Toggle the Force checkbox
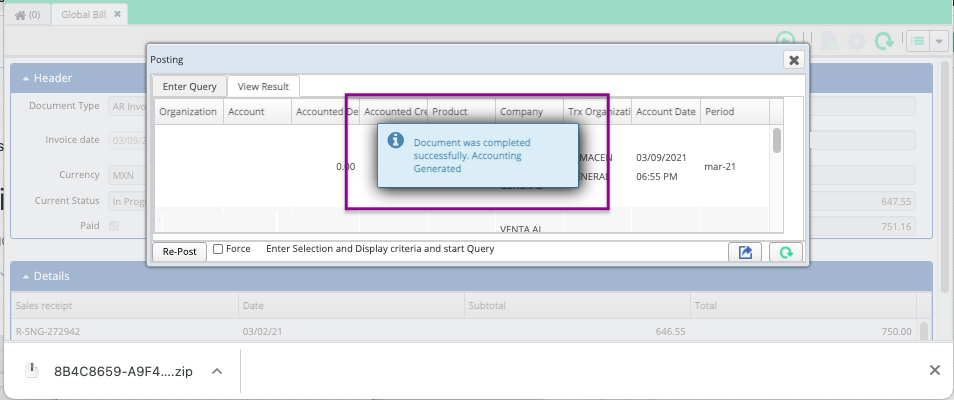 pyautogui.click(x=218, y=249)
